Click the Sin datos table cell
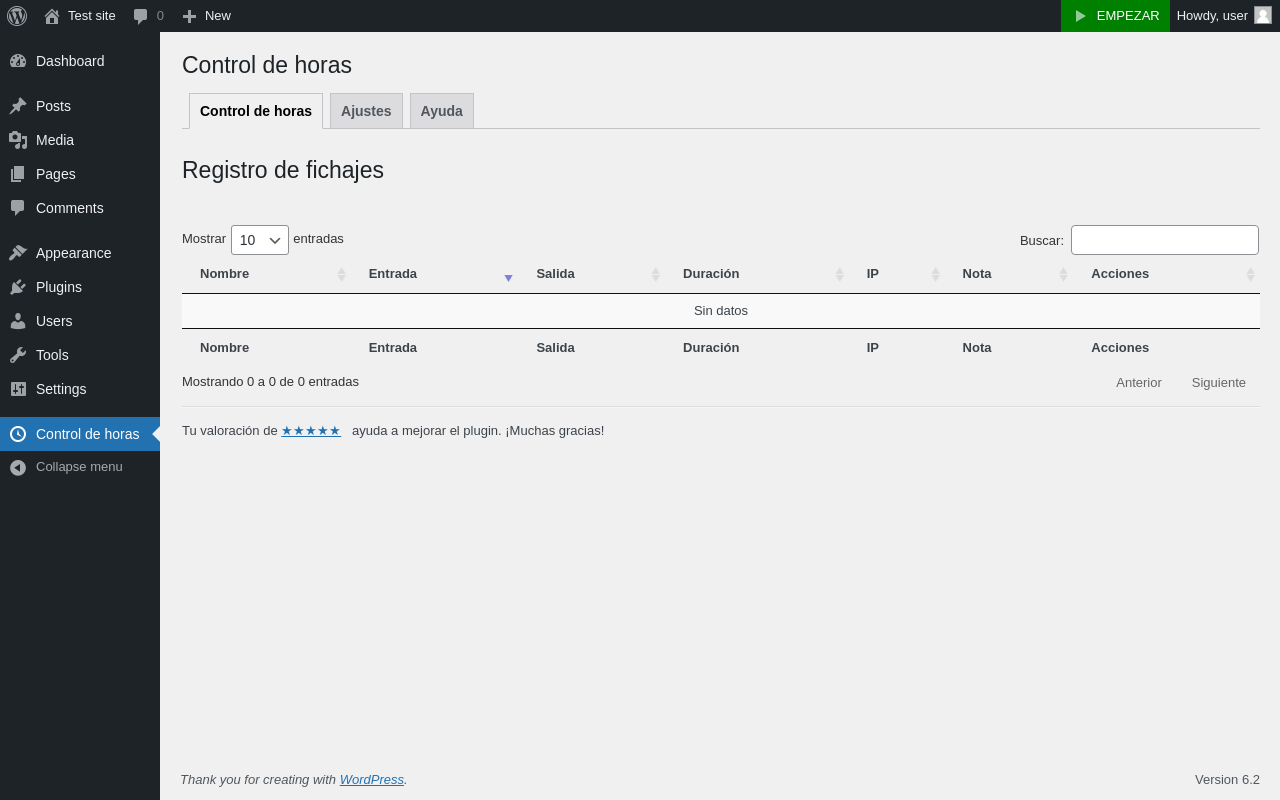1280x800 pixels. [721, 311]
